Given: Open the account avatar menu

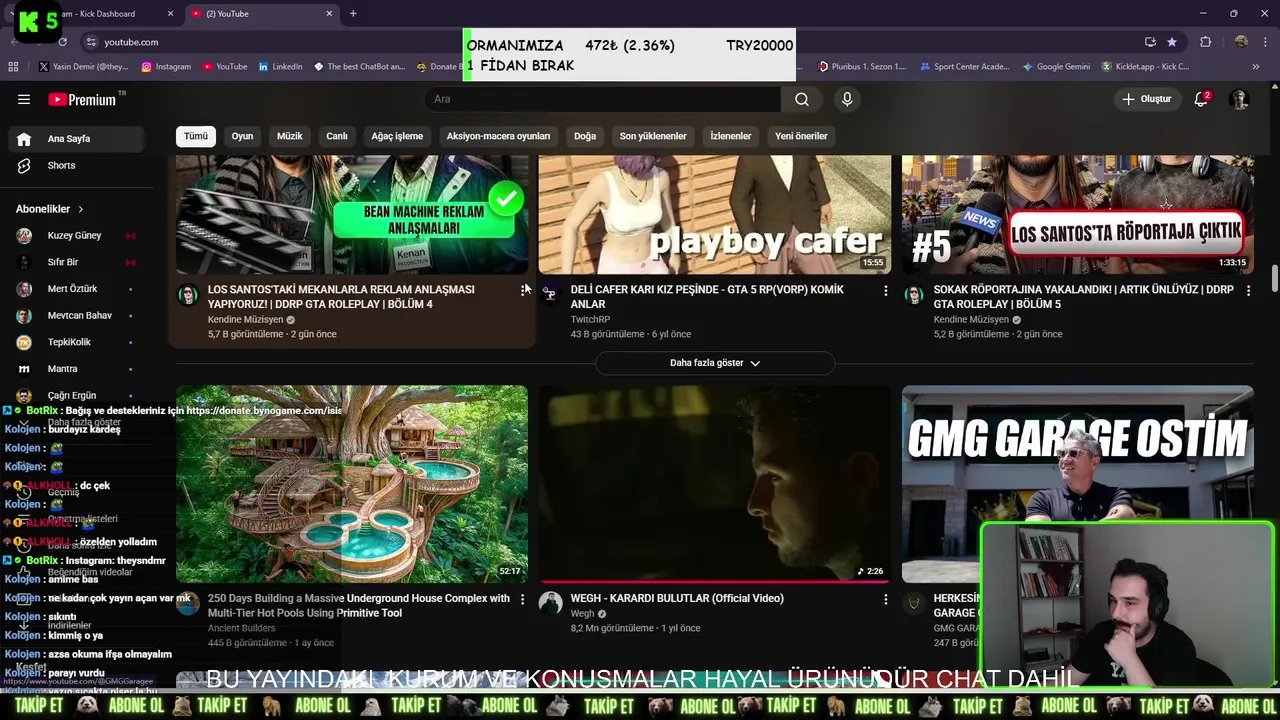Looking at the screenshot, I should click(x=1239, y=99).
